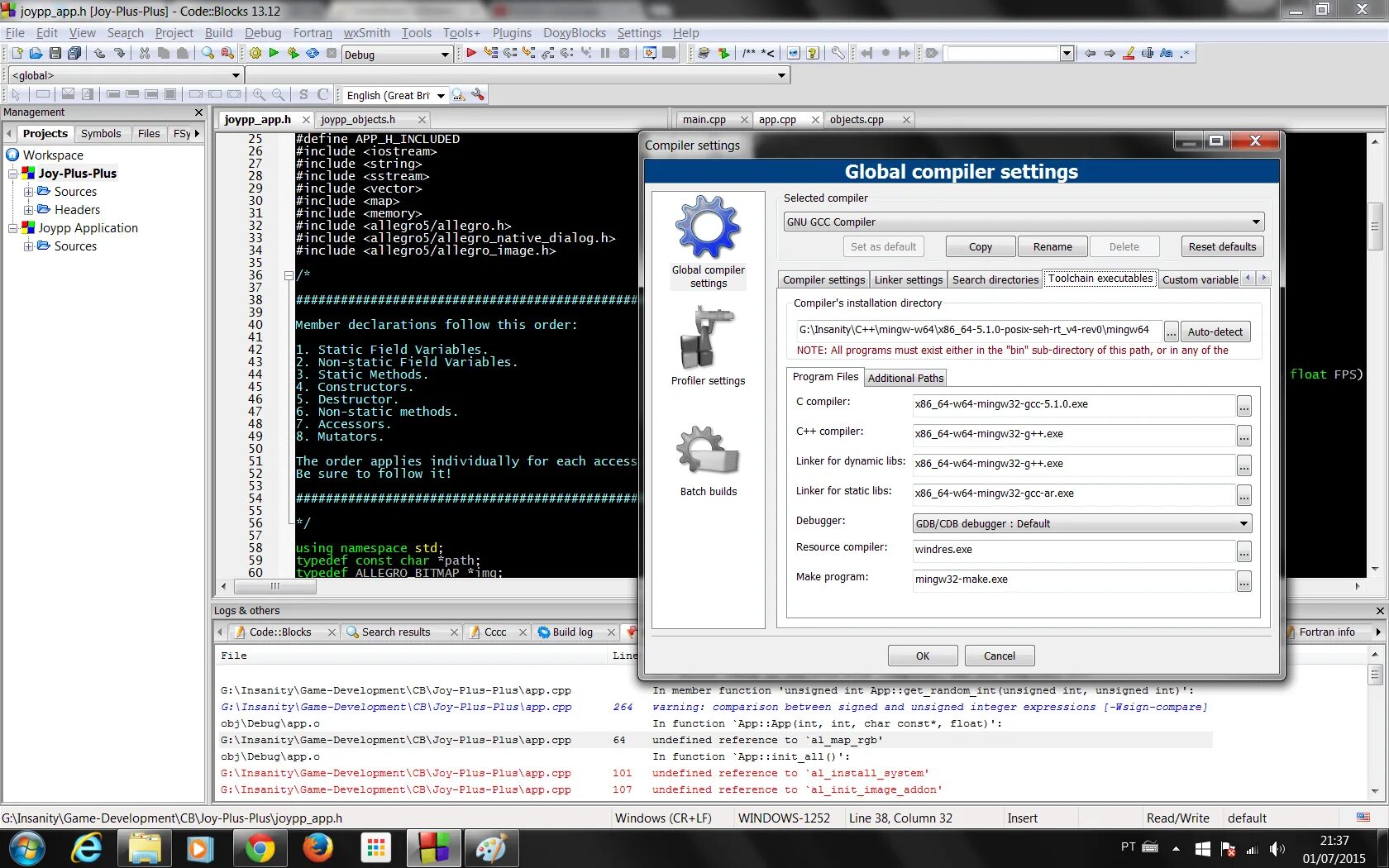Click the Run to cursor debugger icon
1389x868 pixels.
tap(491, 54)
